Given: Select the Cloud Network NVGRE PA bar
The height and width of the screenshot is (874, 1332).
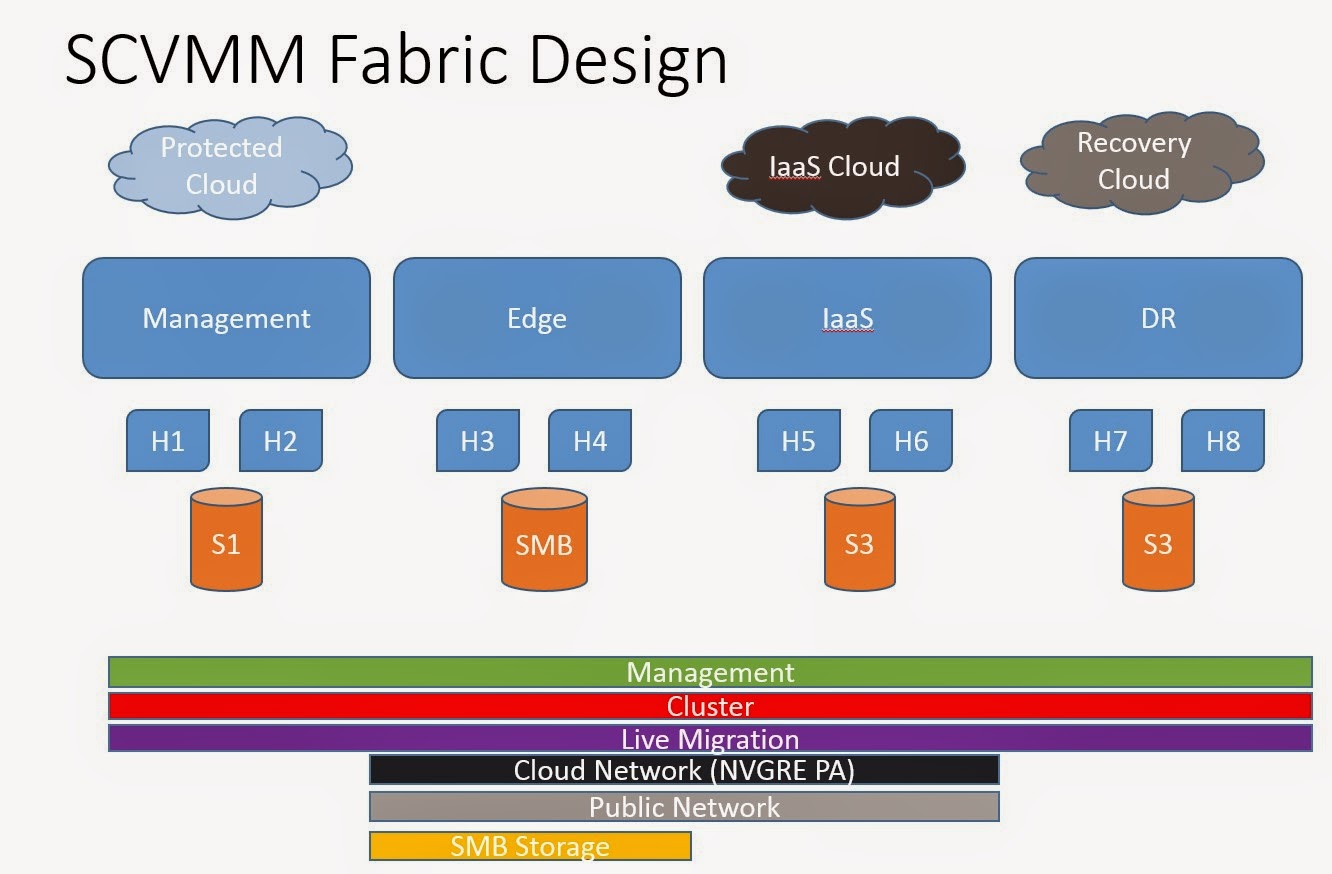Looking at the screenshot, I should [x=685, y=772].
